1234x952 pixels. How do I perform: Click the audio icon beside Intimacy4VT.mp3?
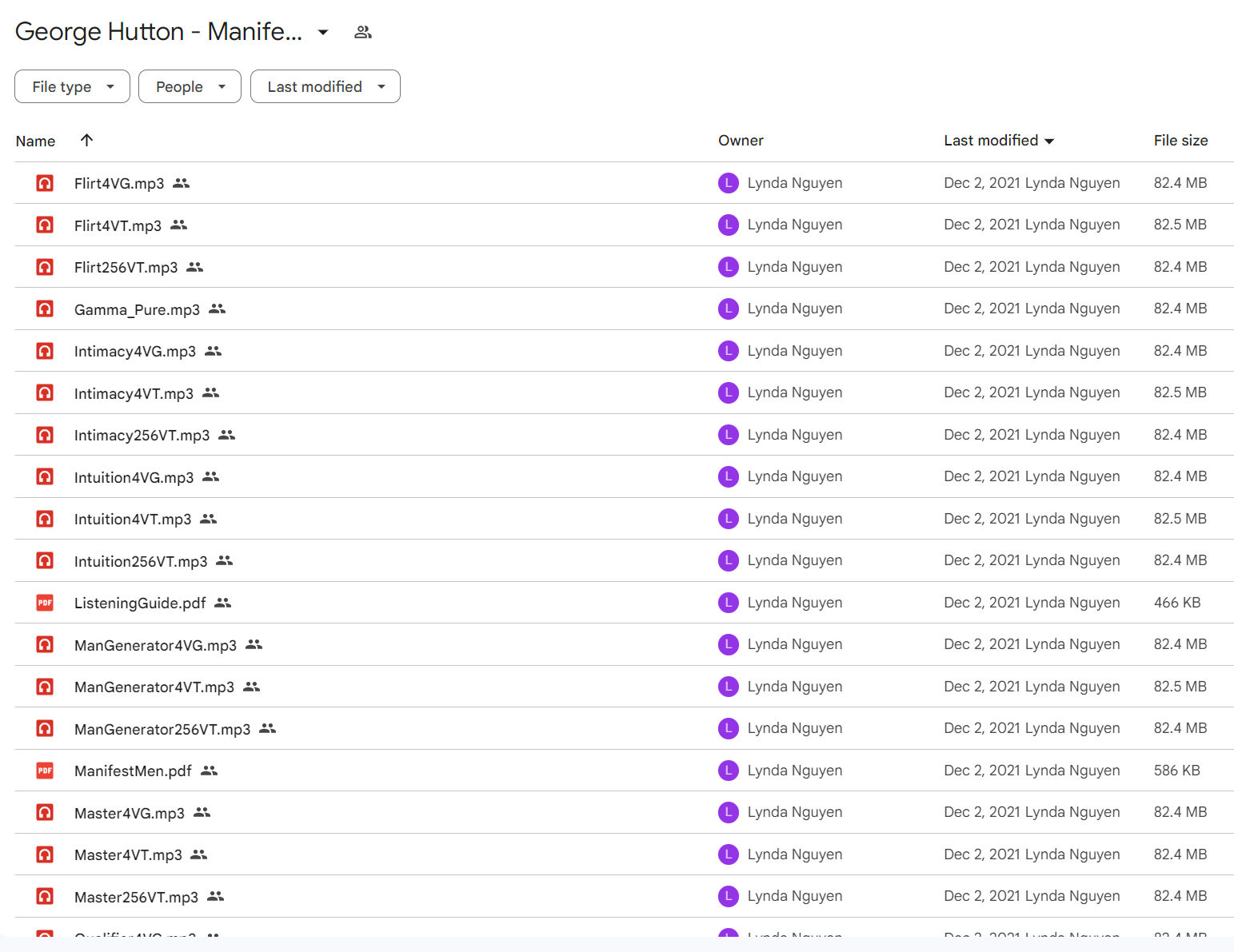(45, 392)
